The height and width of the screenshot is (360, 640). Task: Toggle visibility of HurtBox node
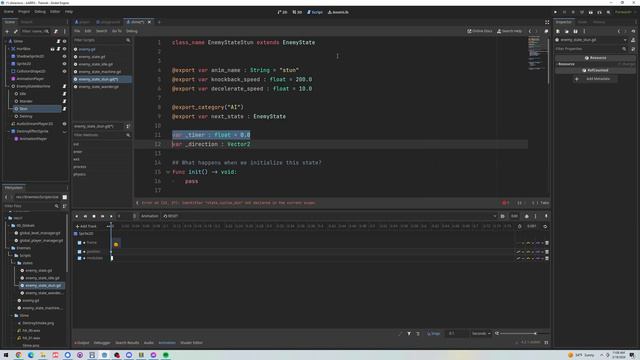tap(64, 49)
